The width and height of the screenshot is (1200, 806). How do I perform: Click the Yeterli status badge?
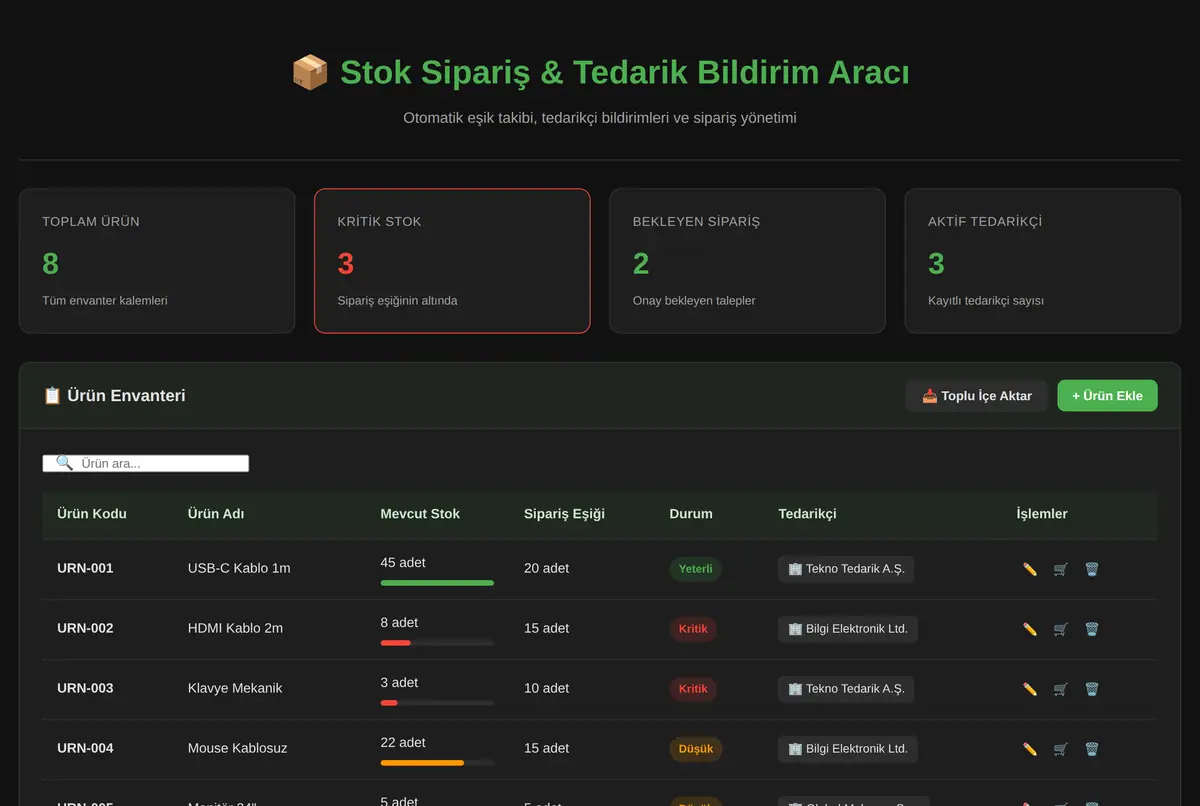click(695, 569)
